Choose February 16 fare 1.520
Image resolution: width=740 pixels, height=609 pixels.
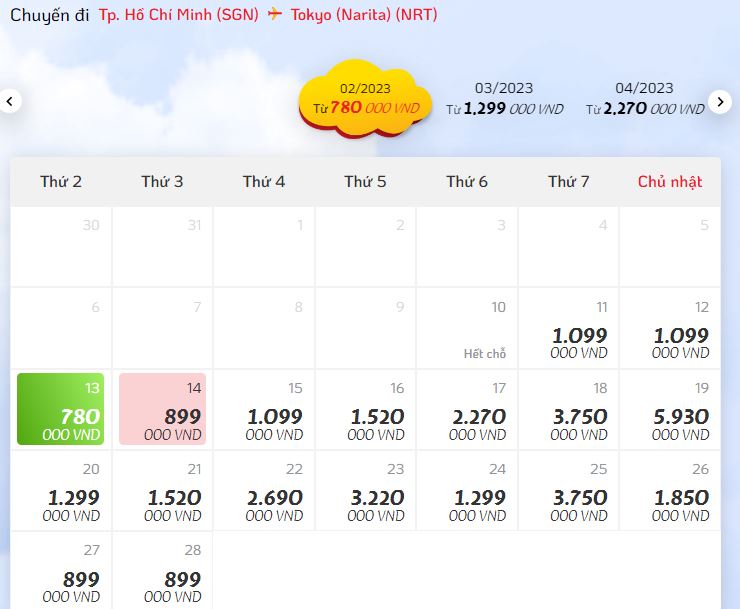[x=366, y=409]
